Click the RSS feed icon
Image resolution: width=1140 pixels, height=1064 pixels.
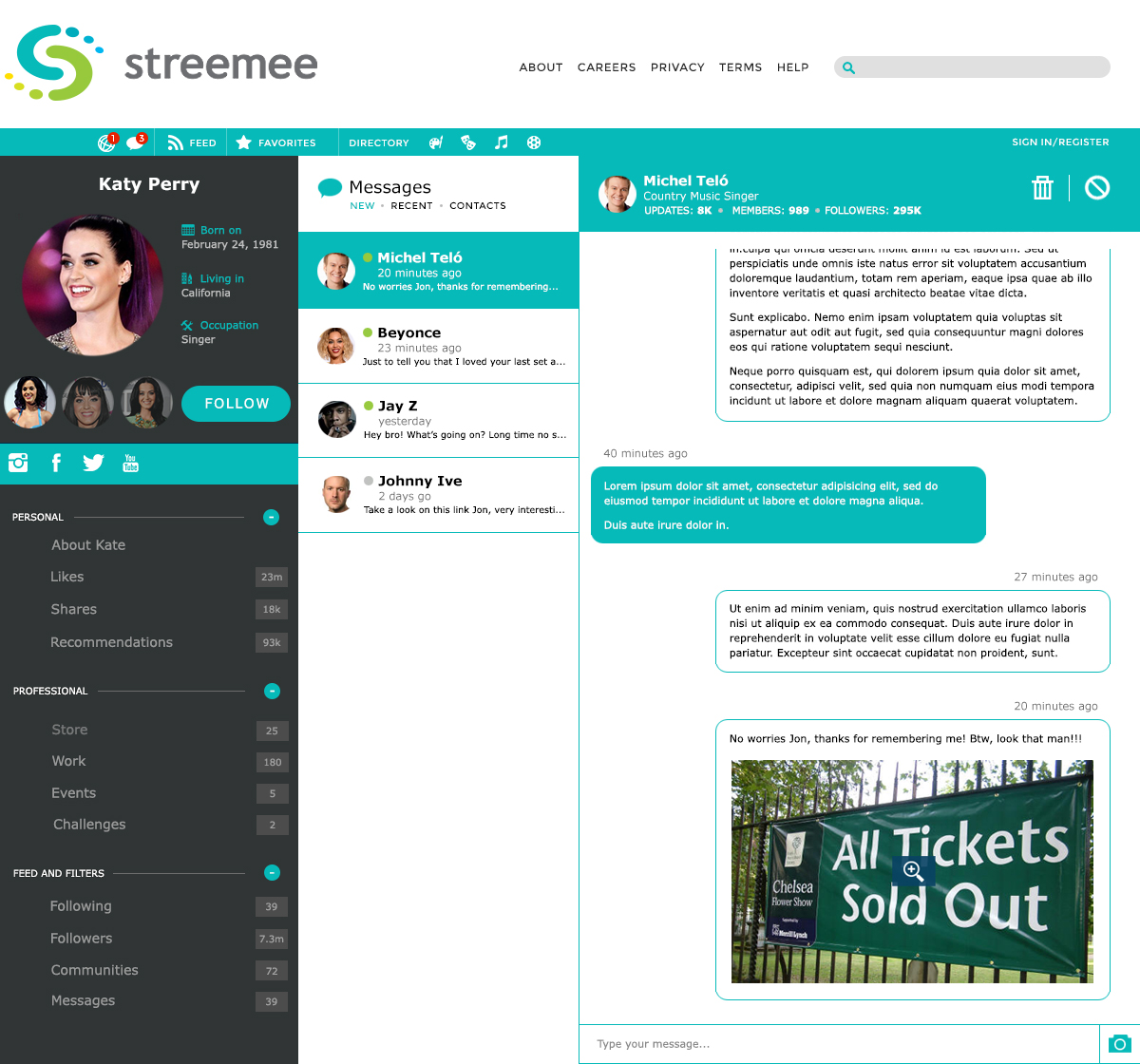pos(176,142)
